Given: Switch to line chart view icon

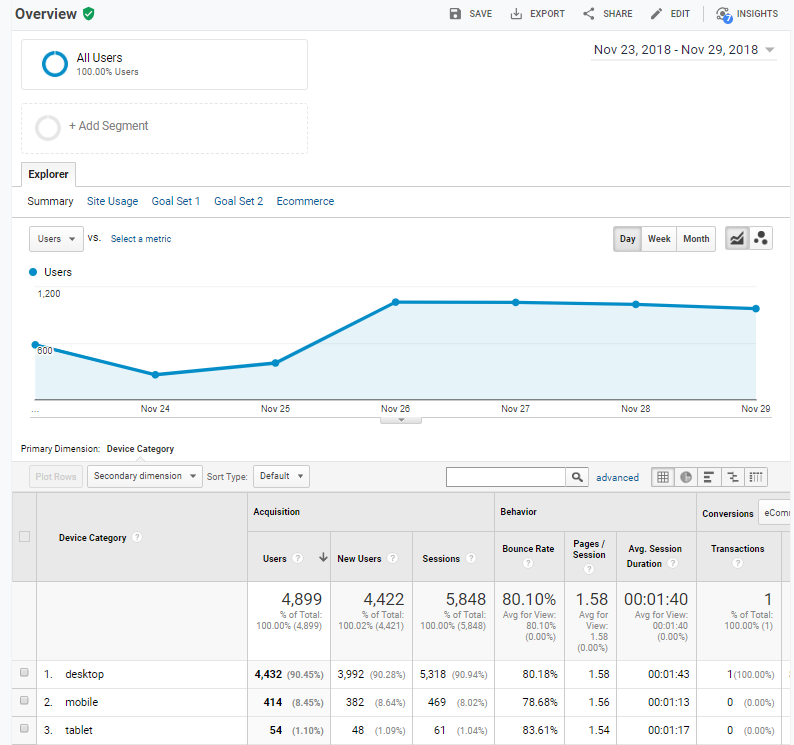Looking at the screenshot, I should [x=737, y=239].
